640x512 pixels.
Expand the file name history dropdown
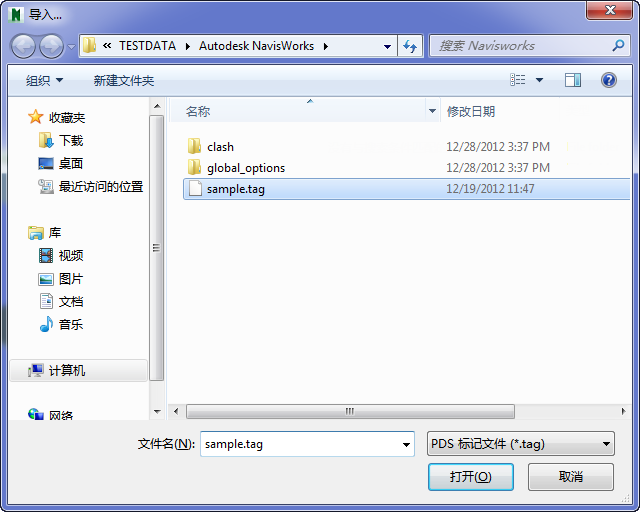[x=406, y=444]
